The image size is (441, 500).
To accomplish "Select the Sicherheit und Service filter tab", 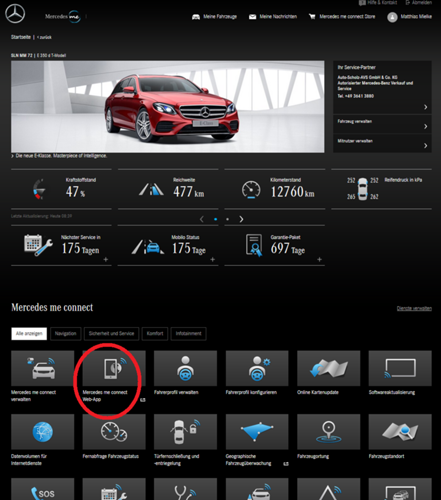I will point(111,334).
